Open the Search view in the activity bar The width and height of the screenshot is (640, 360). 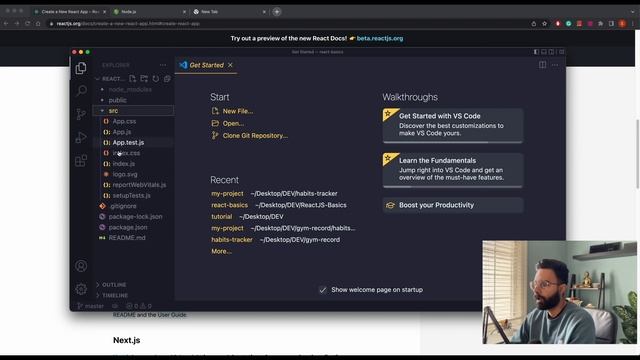pyautogui.click(x=81, y=91)
